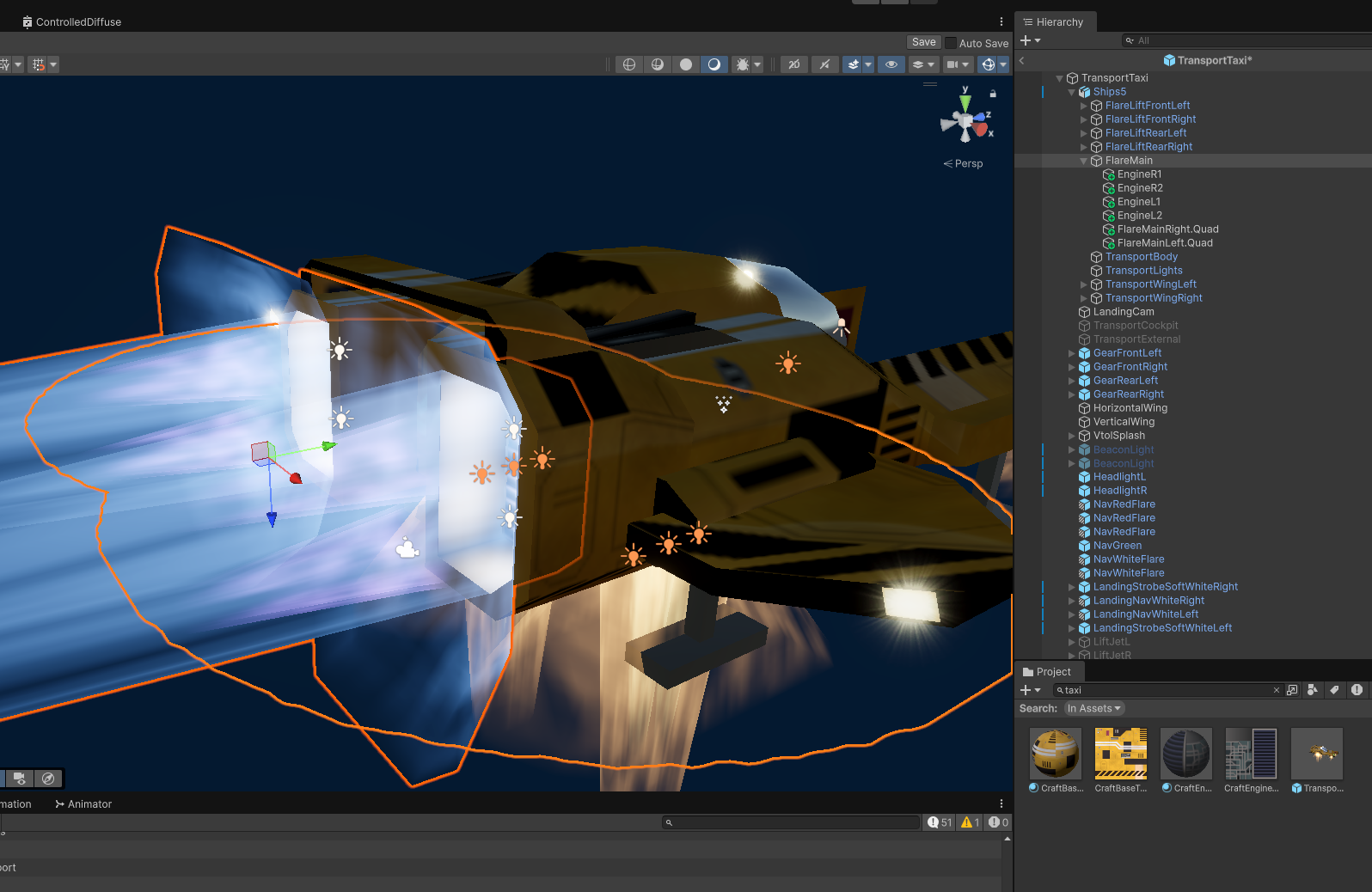Click Search by Import Log Type icon
Screen dimensions: 1372x892
1357,690
